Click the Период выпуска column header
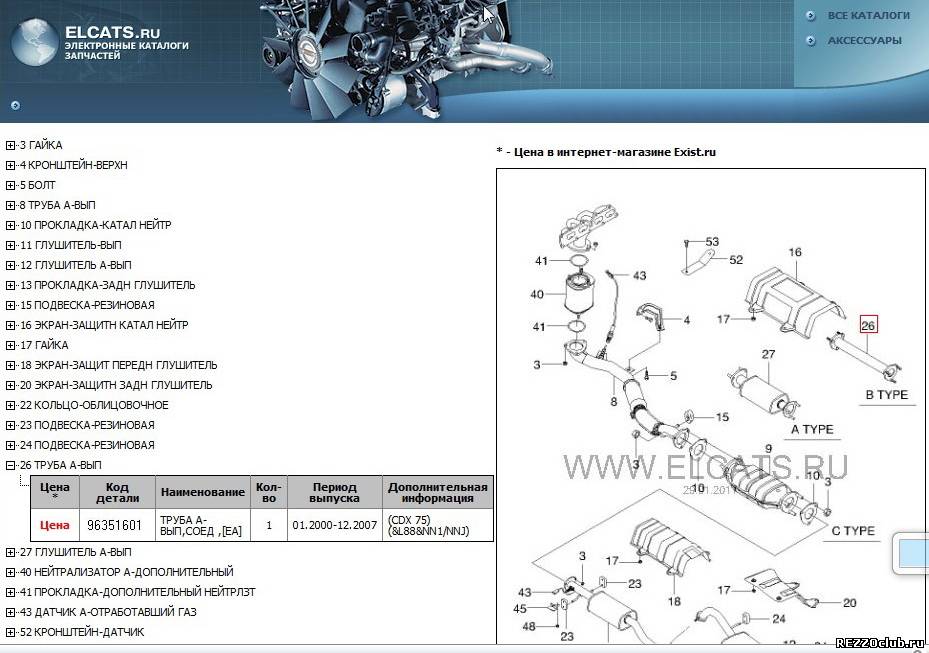 [x=335, y=492]
